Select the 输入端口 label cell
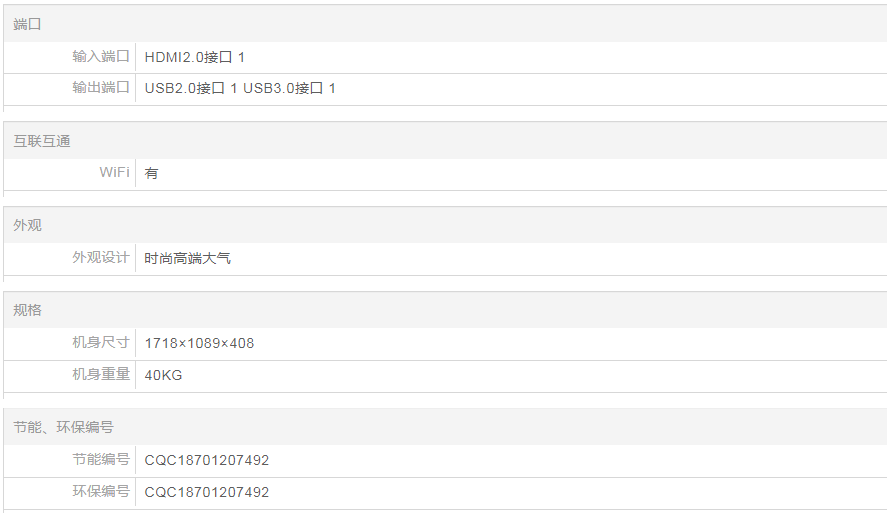The image size is (892, 513). [x=70, y=57]
